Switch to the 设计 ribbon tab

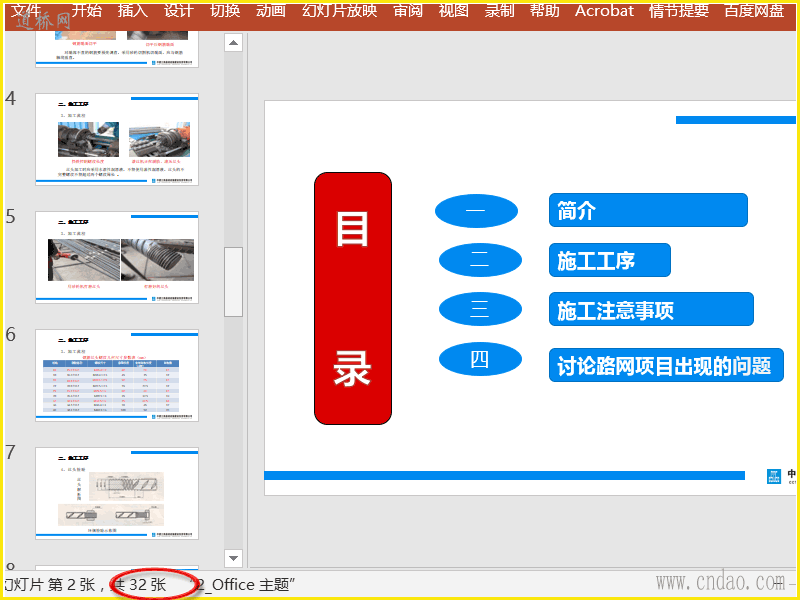[x=179, y=10]
